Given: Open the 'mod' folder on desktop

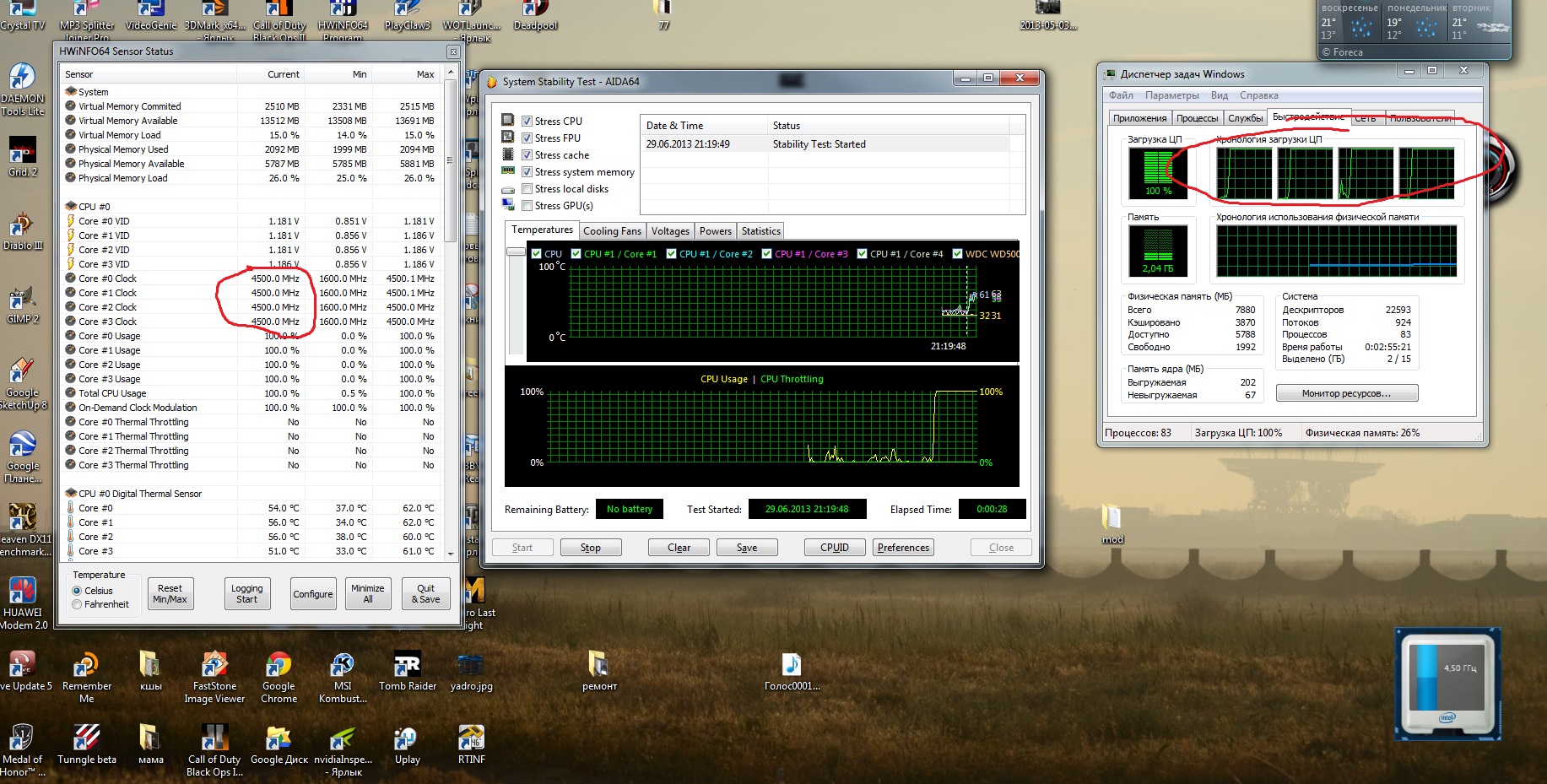Looking at the screenshot, I should point(1112,517).
